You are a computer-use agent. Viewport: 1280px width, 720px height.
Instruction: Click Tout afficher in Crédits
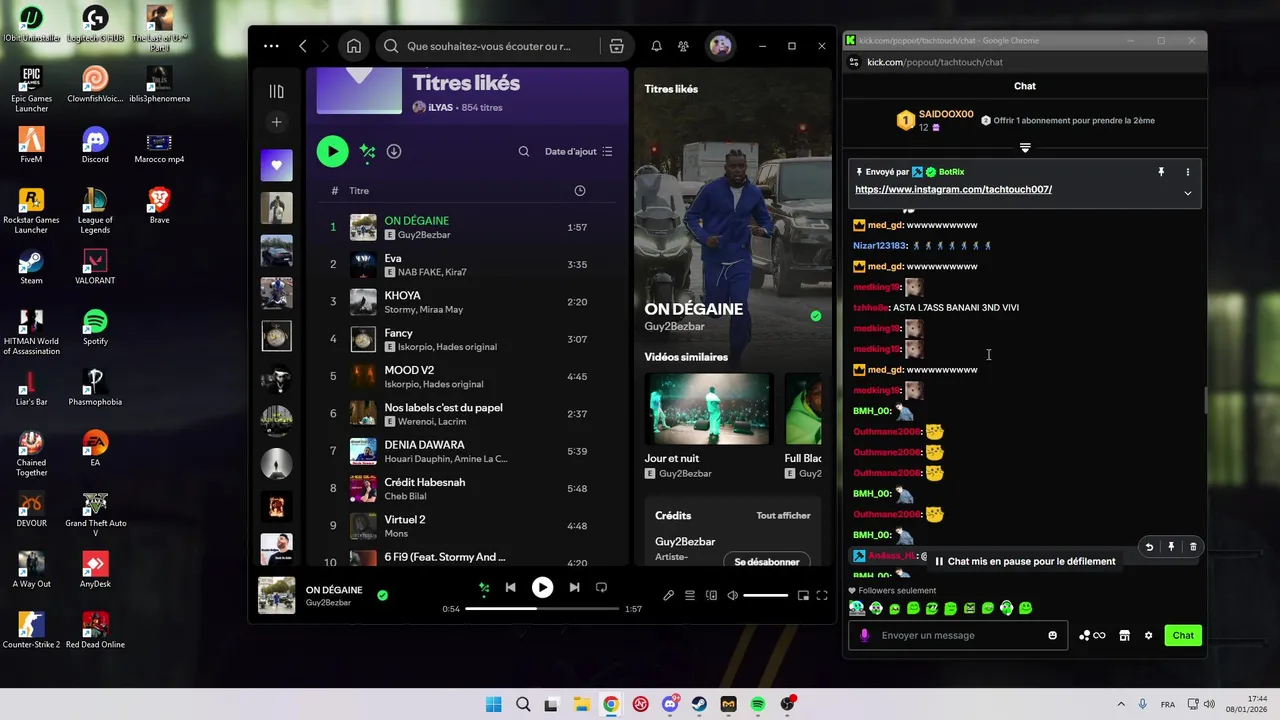click(783, 516)
